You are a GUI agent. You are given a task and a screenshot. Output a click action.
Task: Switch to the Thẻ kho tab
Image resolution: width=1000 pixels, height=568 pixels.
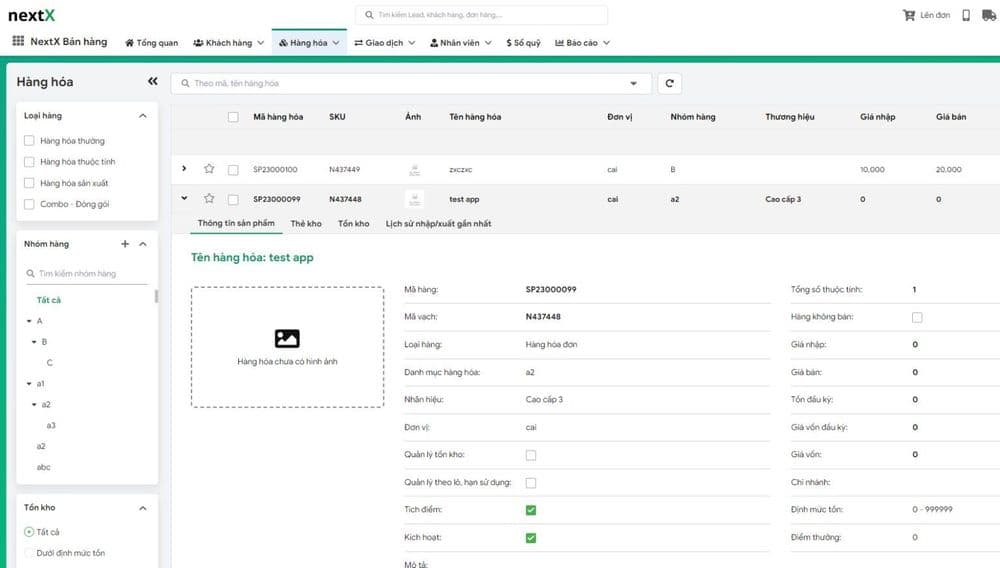click(x=306, y=224)
